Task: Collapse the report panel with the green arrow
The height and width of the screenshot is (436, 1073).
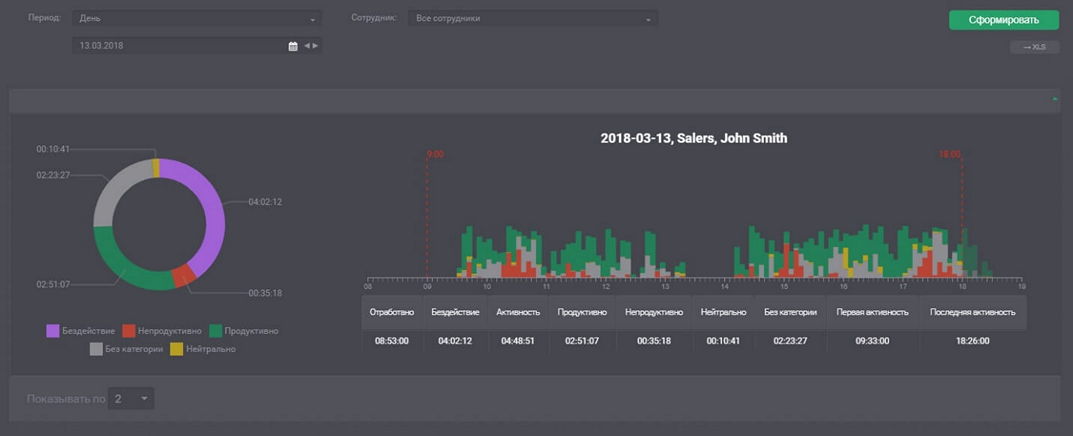Action: [1055, 99]
